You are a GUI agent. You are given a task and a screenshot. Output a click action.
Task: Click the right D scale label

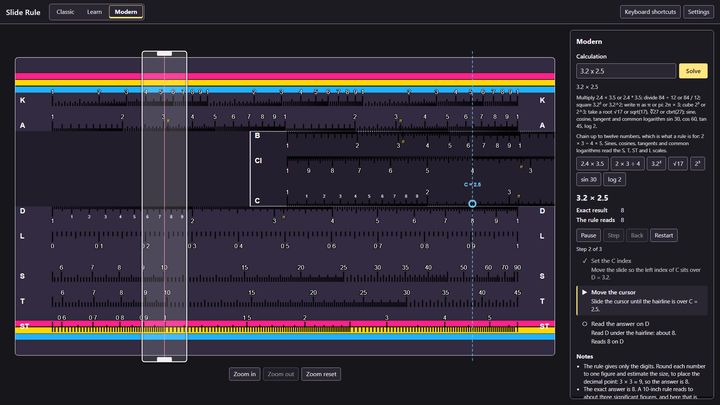pyautogui.click(x=542, y=211)
